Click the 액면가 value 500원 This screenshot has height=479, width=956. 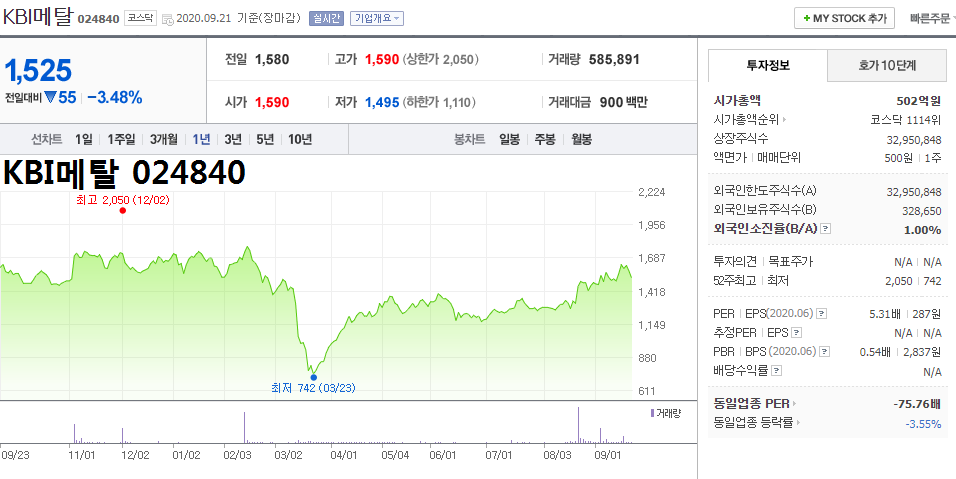[899, 158]
